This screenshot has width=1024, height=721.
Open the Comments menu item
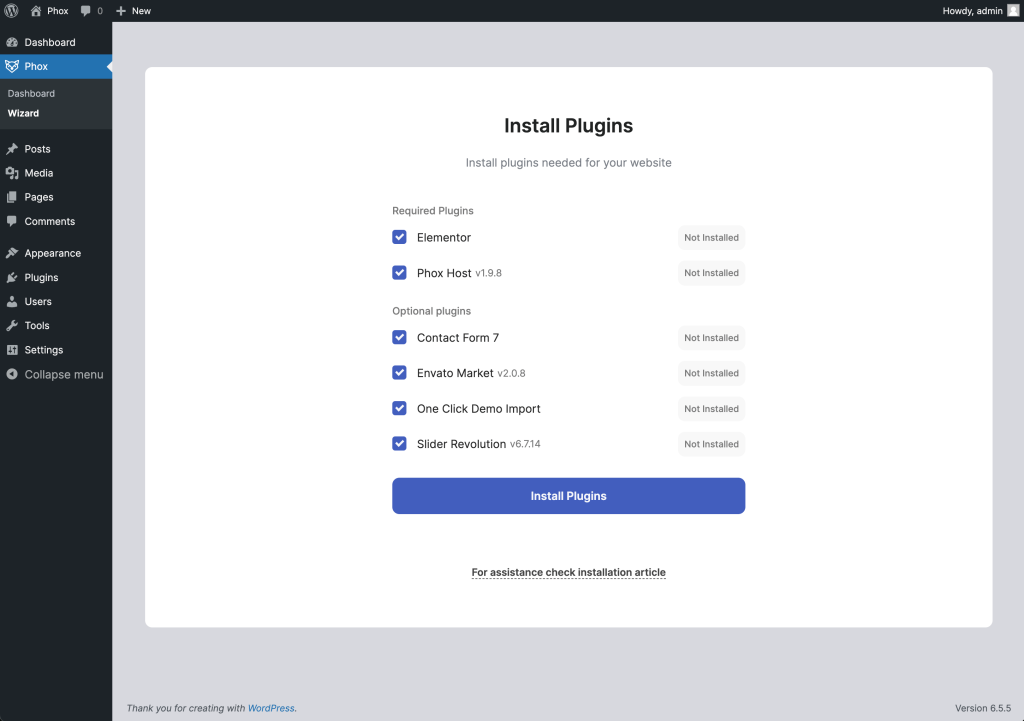(45, 221)
